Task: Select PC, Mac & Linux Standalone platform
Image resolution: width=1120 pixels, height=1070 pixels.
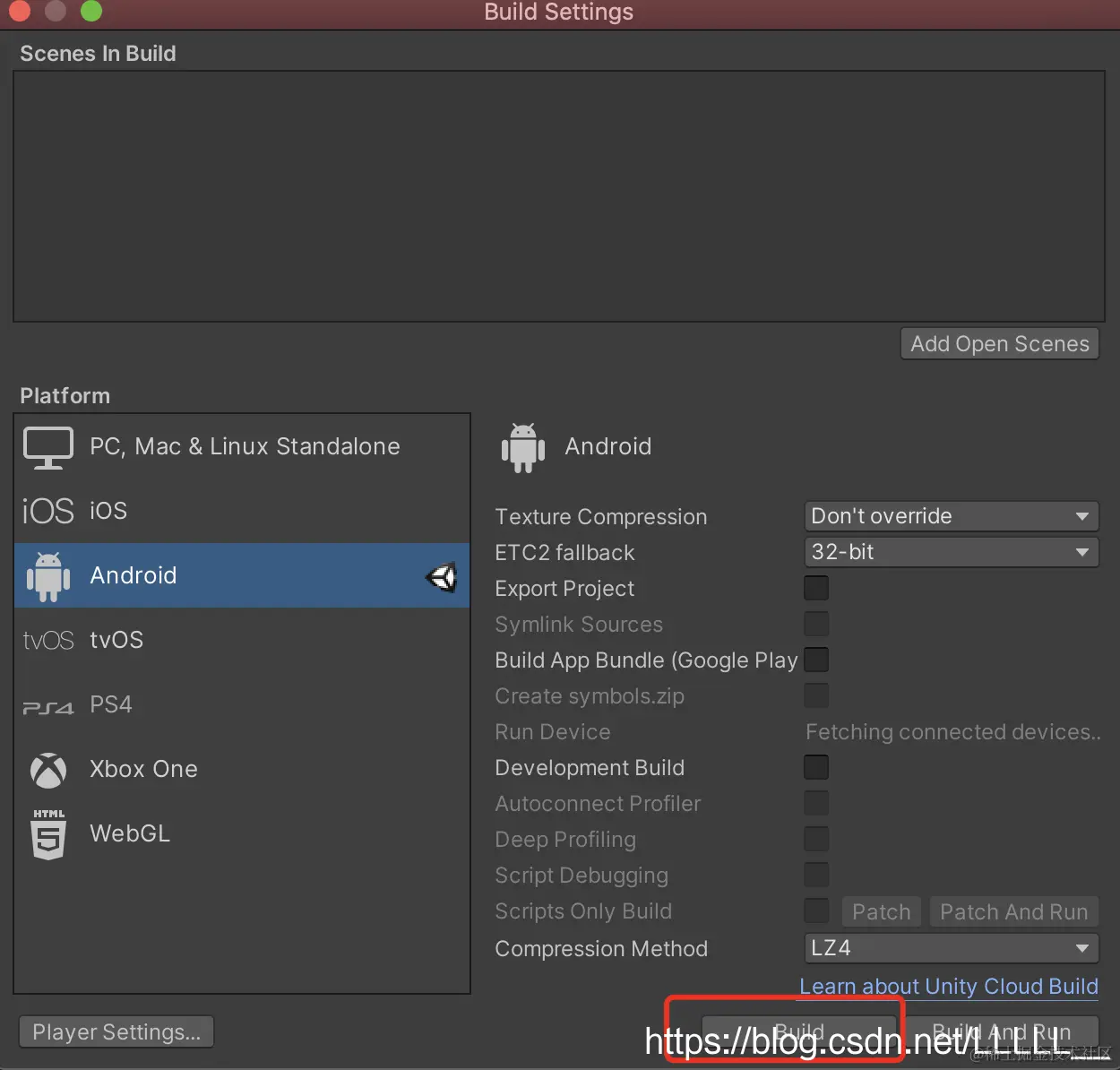Action: (242, 446)
